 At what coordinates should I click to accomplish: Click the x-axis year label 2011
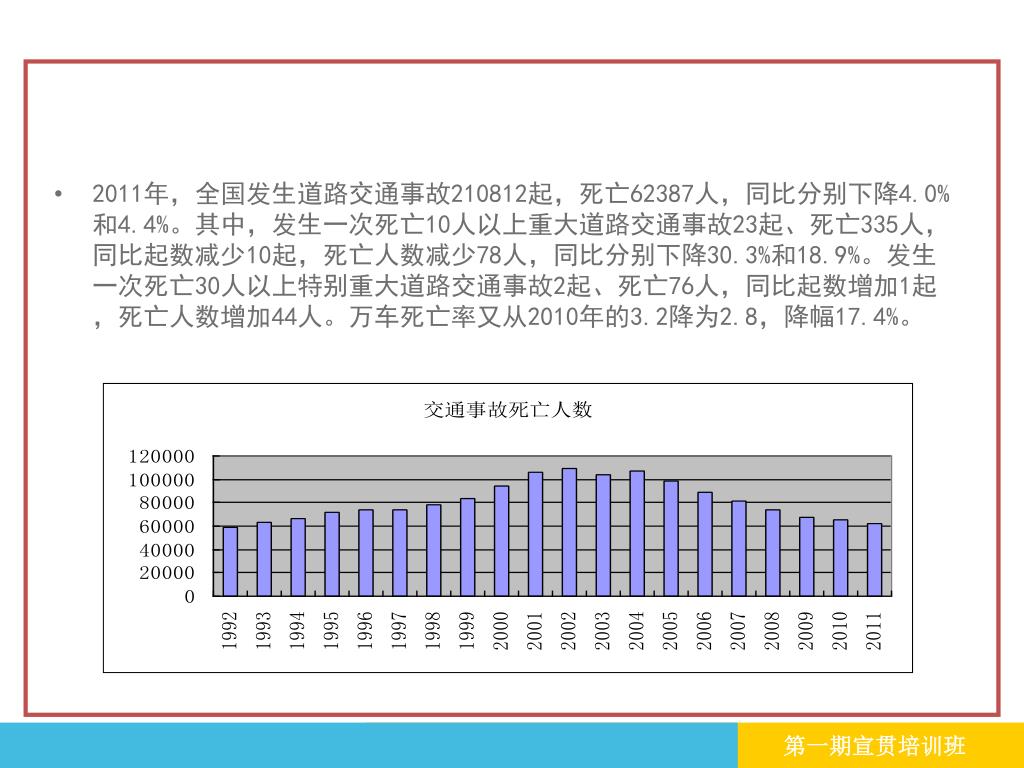(874, 630)
